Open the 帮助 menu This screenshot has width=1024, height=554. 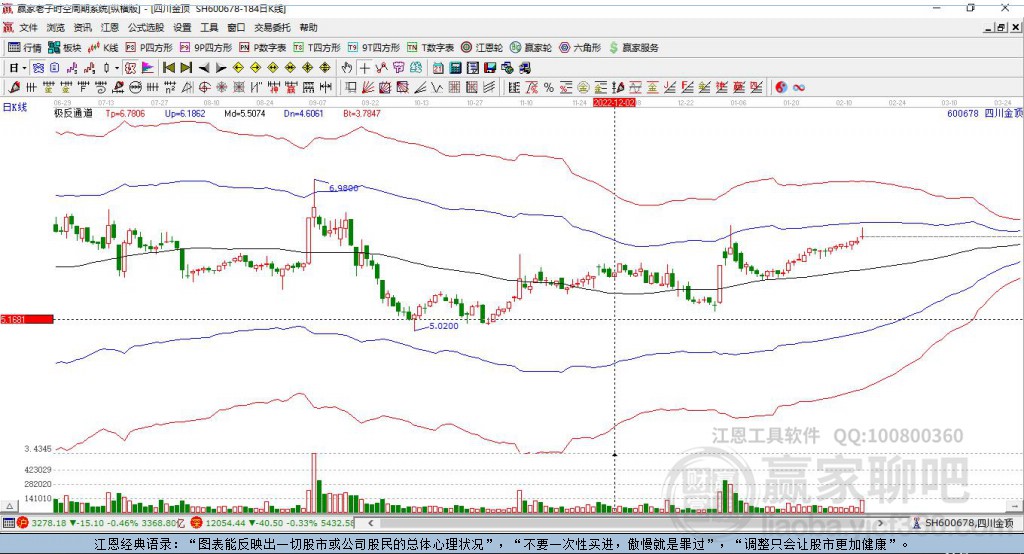(x=308, y=27)
